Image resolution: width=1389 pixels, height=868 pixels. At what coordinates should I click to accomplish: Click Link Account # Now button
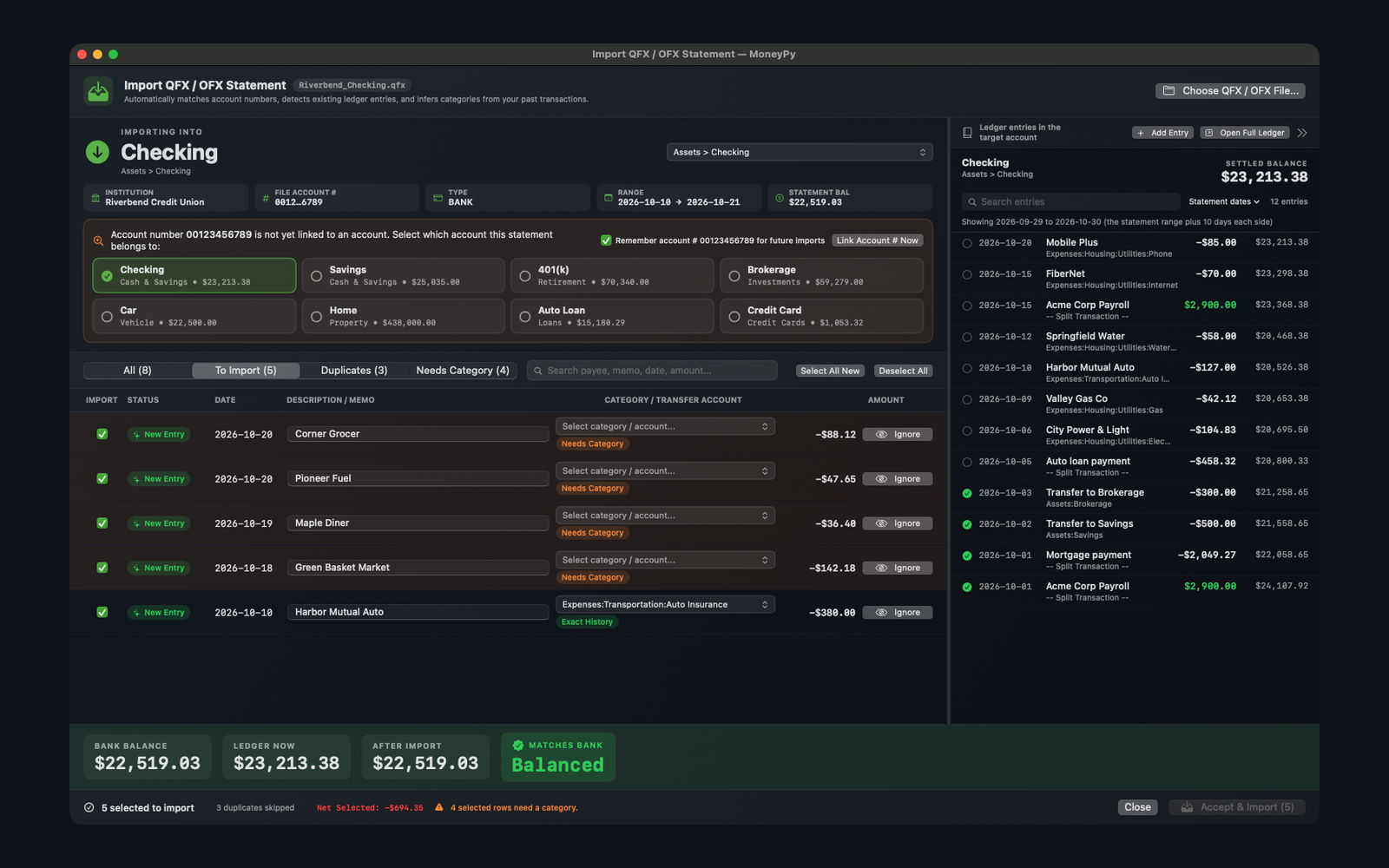pyautogui.click(x=878, y=240)
